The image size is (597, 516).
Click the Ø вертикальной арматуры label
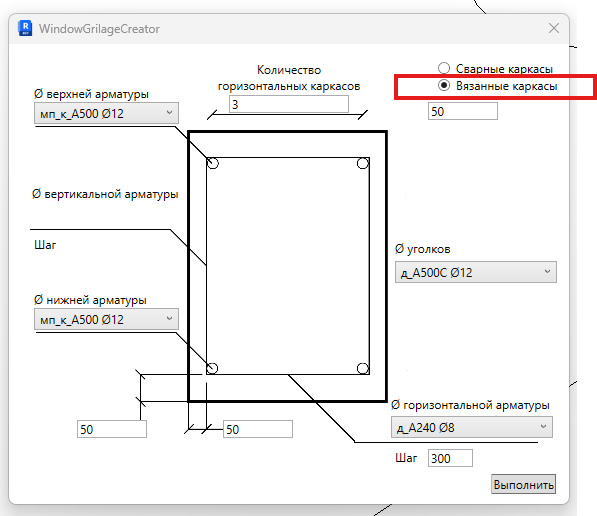click(105, 194)
